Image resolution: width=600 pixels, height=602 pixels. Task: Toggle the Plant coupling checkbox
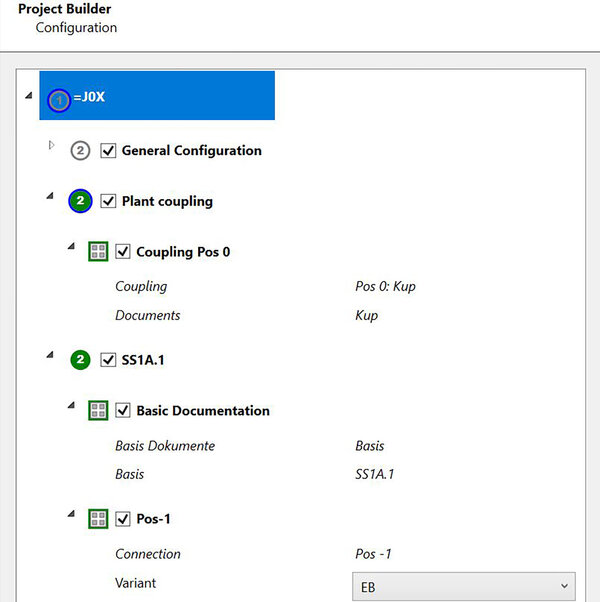(109, 201)
